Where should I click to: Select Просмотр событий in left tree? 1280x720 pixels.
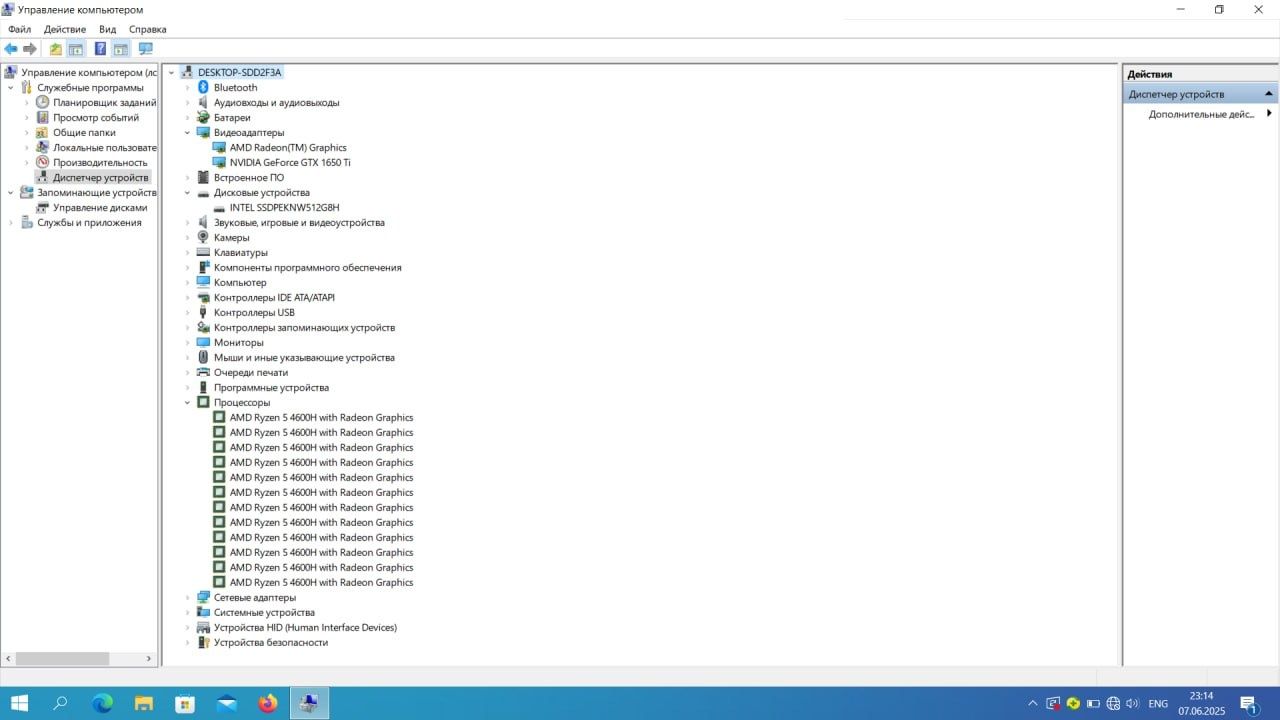(x=96, y=117)
